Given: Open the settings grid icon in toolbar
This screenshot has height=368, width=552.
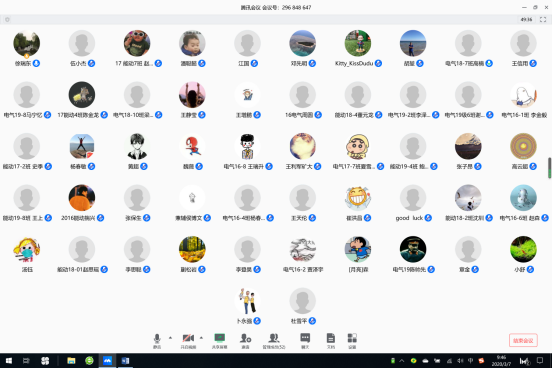Looking at the screenshot, I should pyautogui.click(x=352, y=341).
